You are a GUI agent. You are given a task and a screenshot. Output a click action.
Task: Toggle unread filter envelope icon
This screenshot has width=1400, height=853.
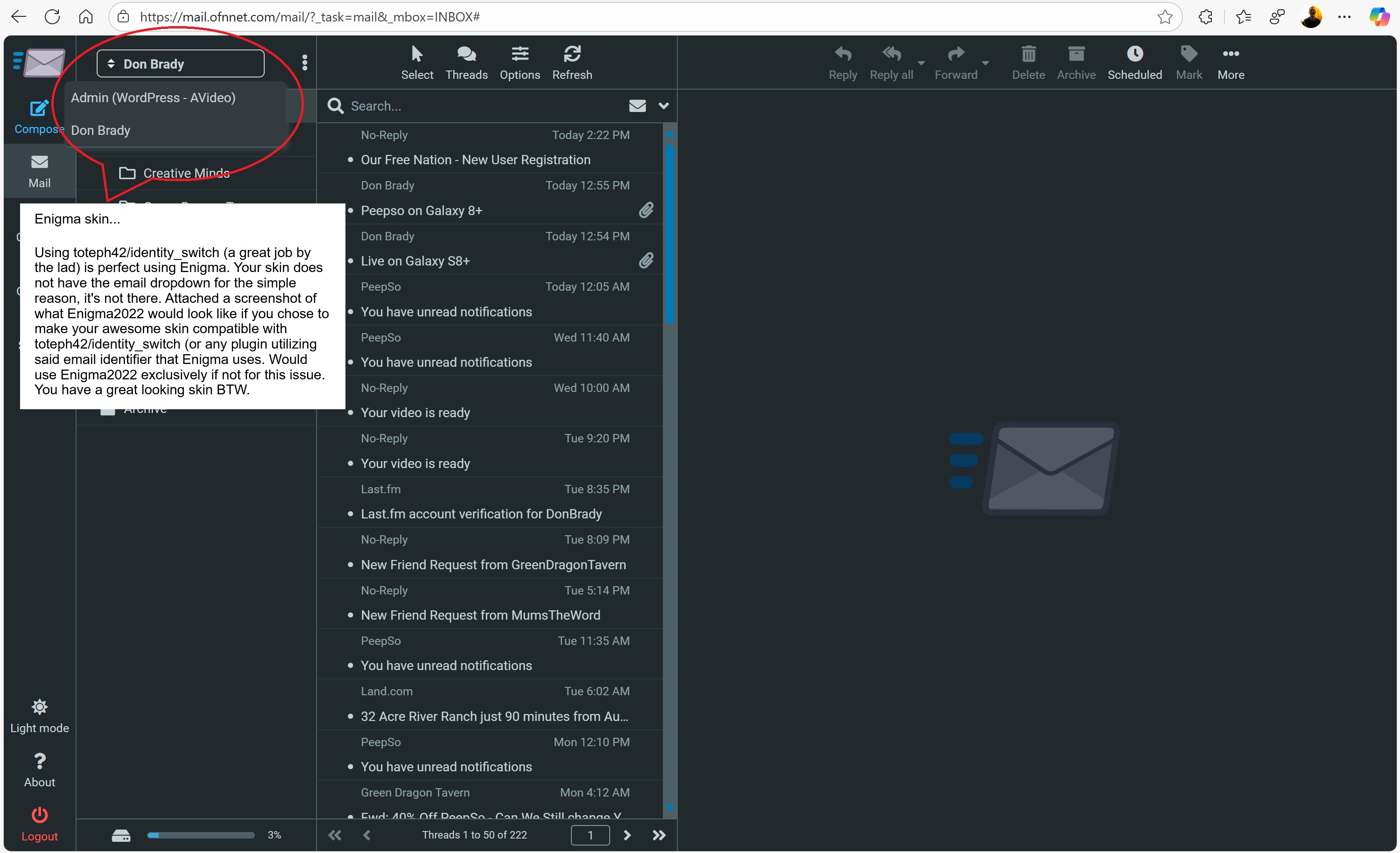pyautogui.click(x=638, y=106)
